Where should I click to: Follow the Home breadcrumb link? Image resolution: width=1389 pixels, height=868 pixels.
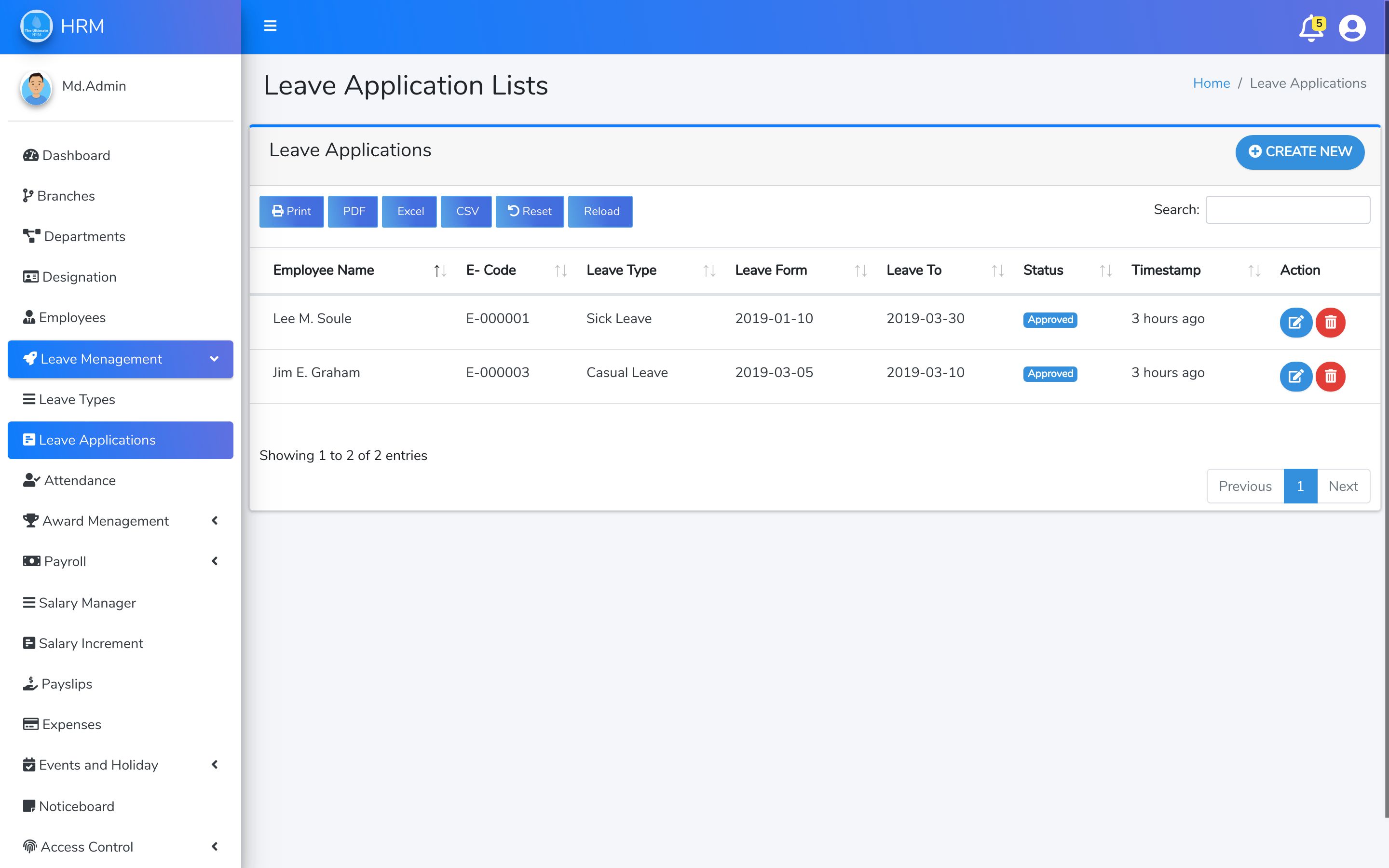1211,83
